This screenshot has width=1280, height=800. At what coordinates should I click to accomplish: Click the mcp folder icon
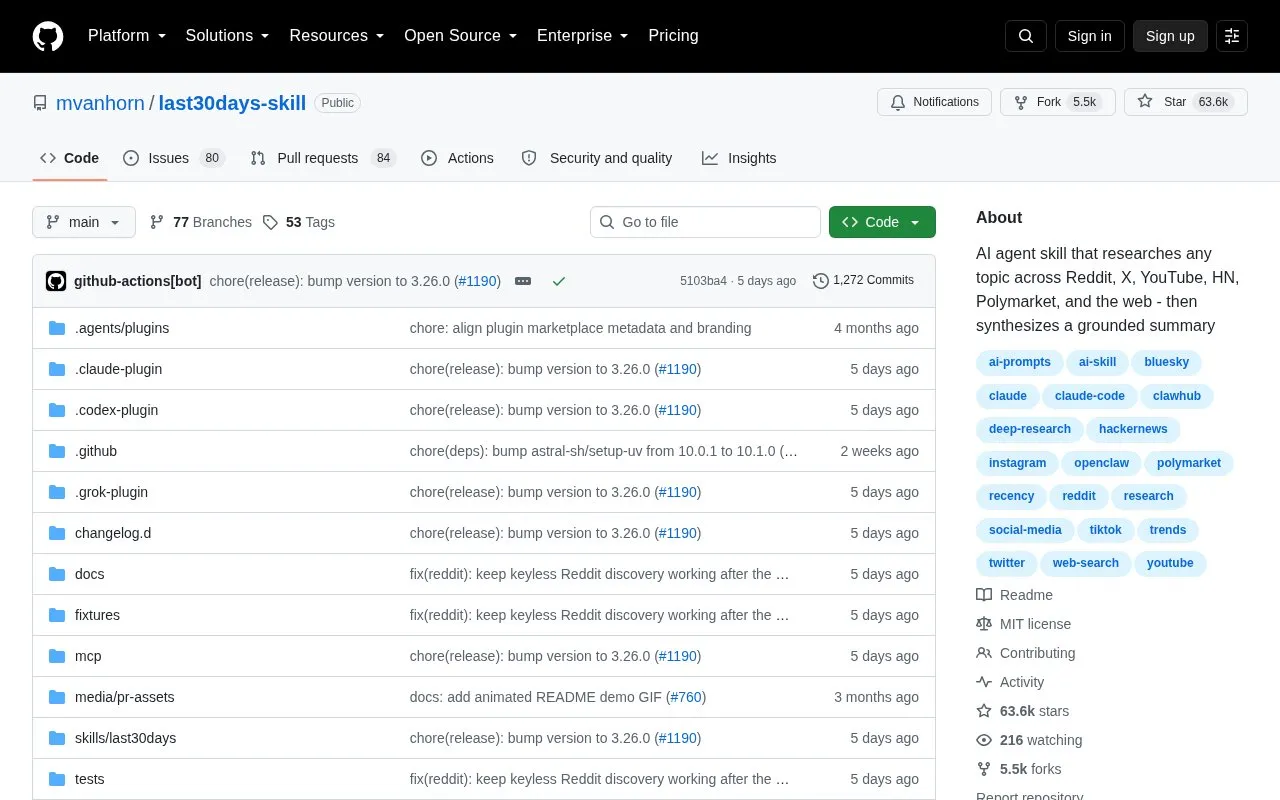click(57, 656)
